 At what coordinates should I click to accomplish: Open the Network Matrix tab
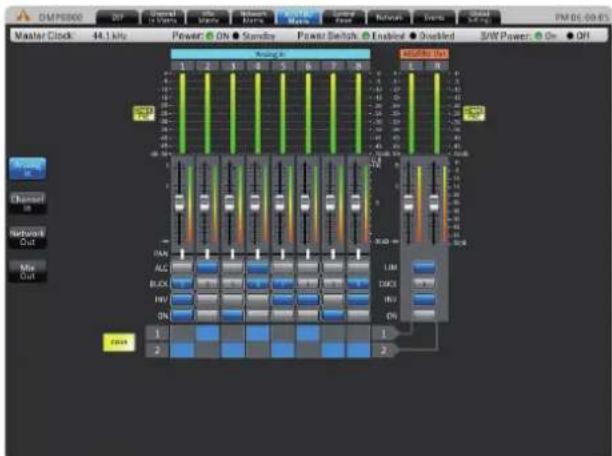tap(253, 17)
